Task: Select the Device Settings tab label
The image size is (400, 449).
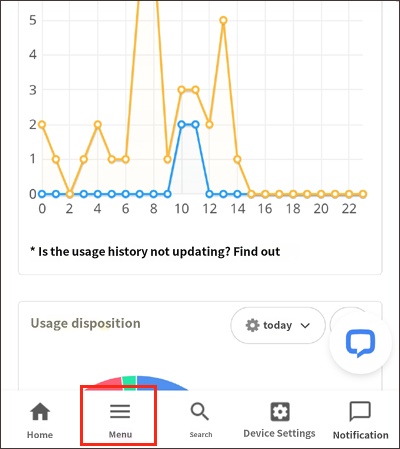Action: (279, 433)
